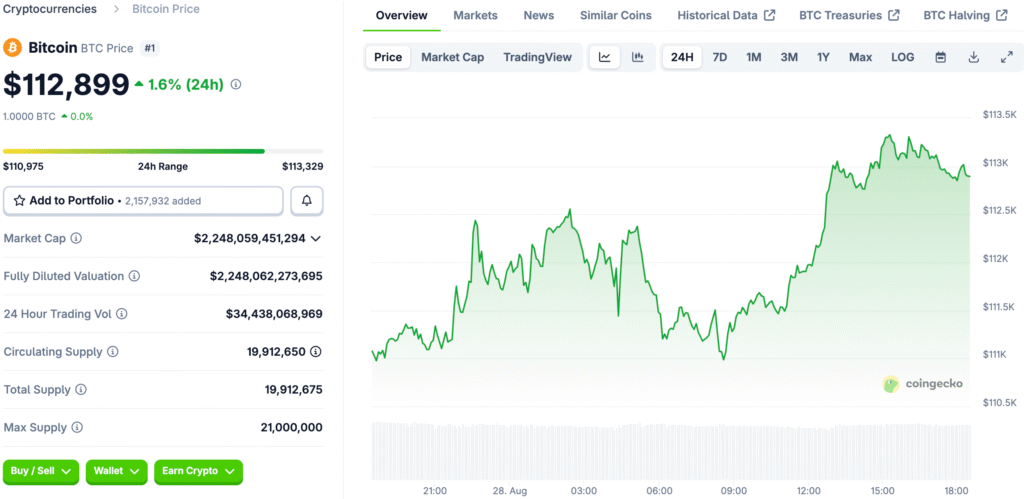Select the TradingView chart mode
Image resolution: width=1024 pixels, height=499 pixels.
537,57
